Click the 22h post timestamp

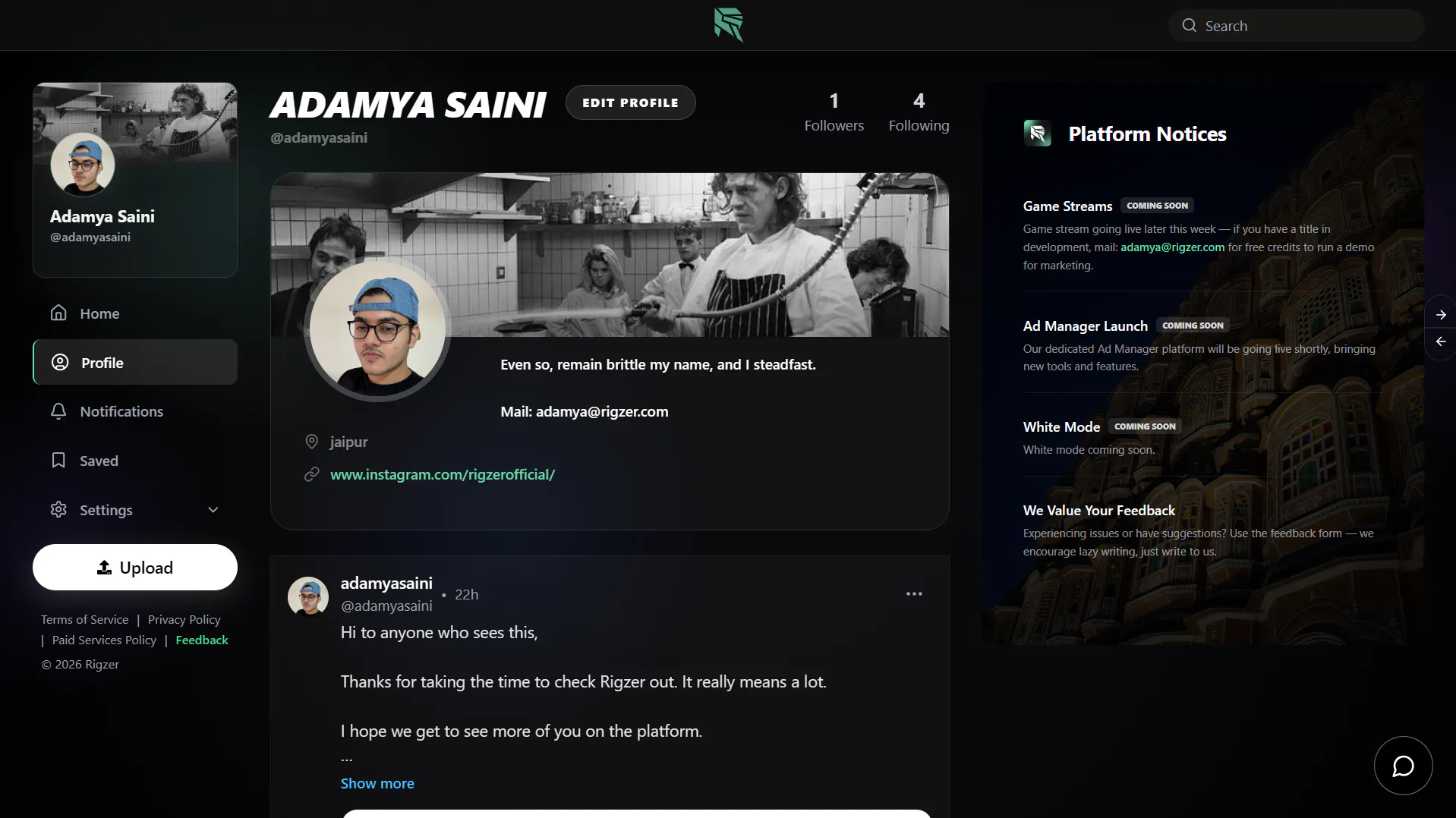[x=466, y=594]
